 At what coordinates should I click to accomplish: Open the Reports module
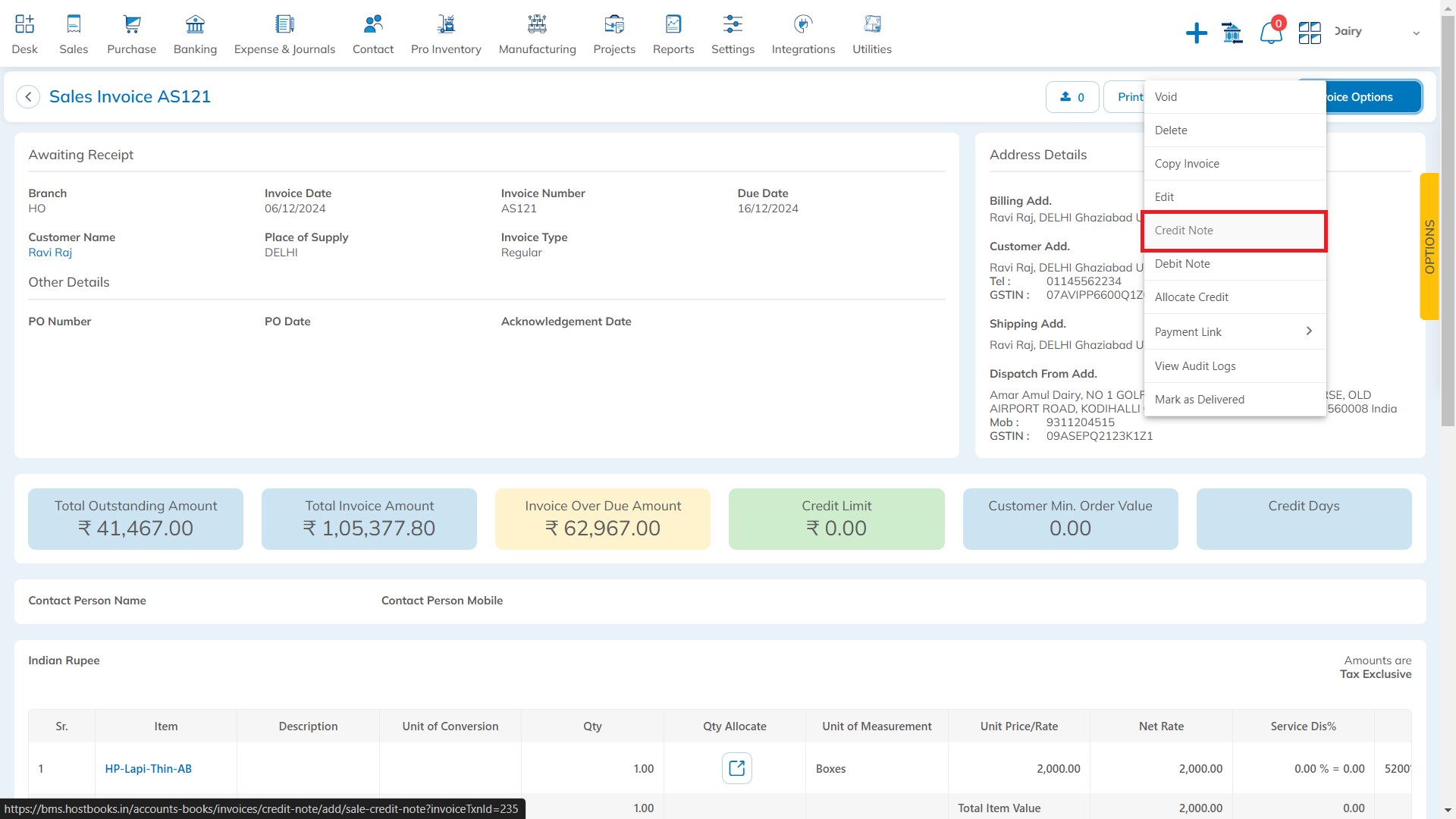[673, 34]
